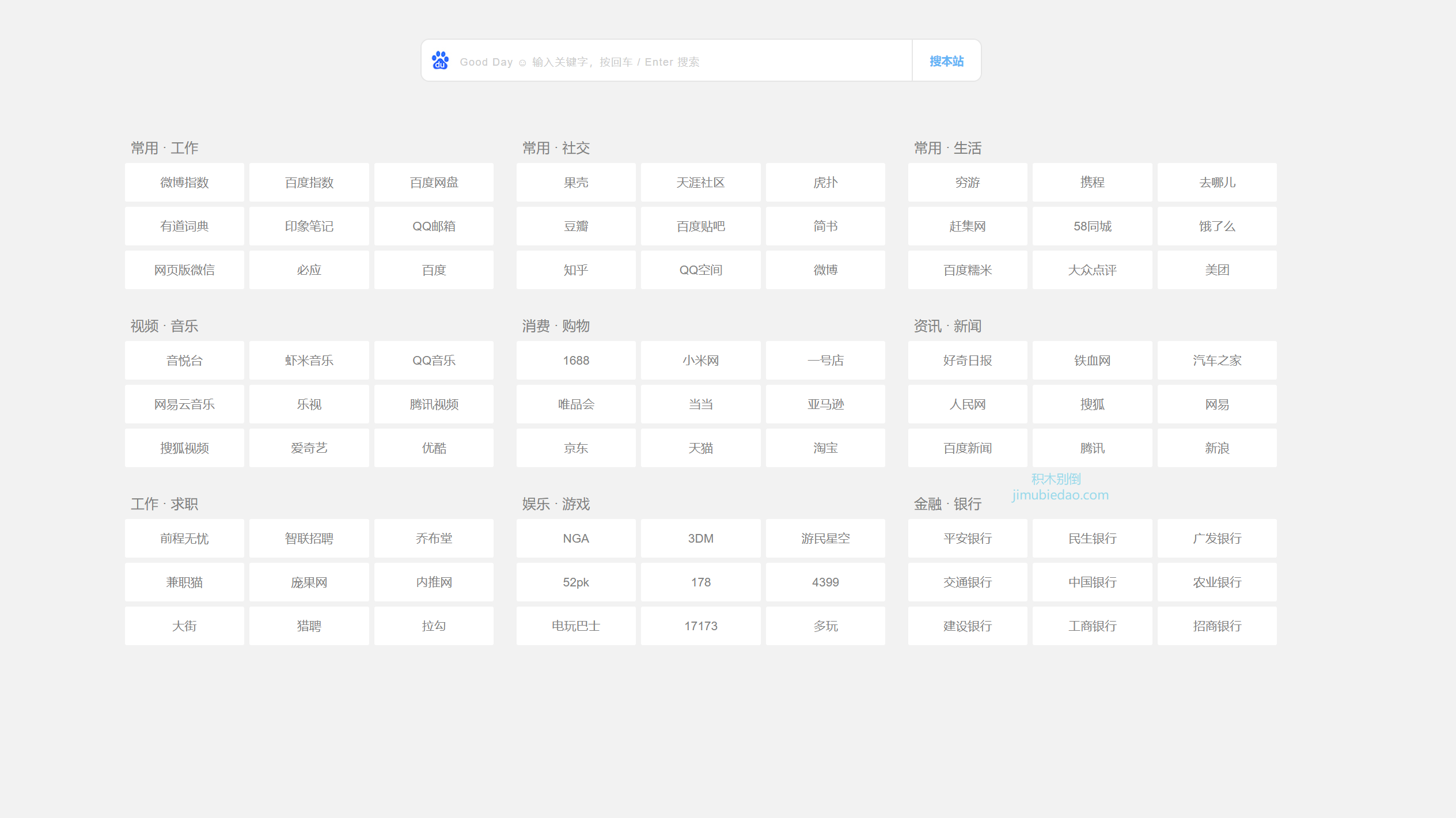Viewport: 1456px width, 818px height.
Task: Open QQ音乐
Action: [434, 361]
